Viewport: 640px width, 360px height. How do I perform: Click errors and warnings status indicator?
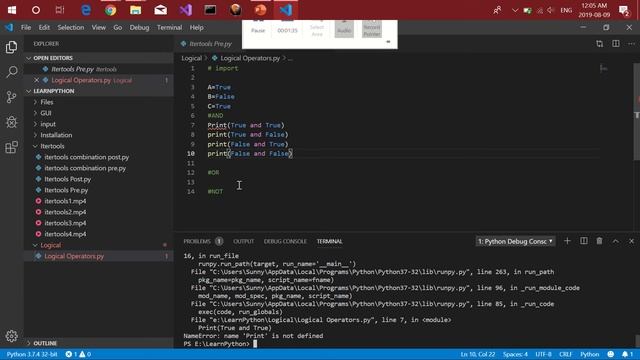point(78,354)
